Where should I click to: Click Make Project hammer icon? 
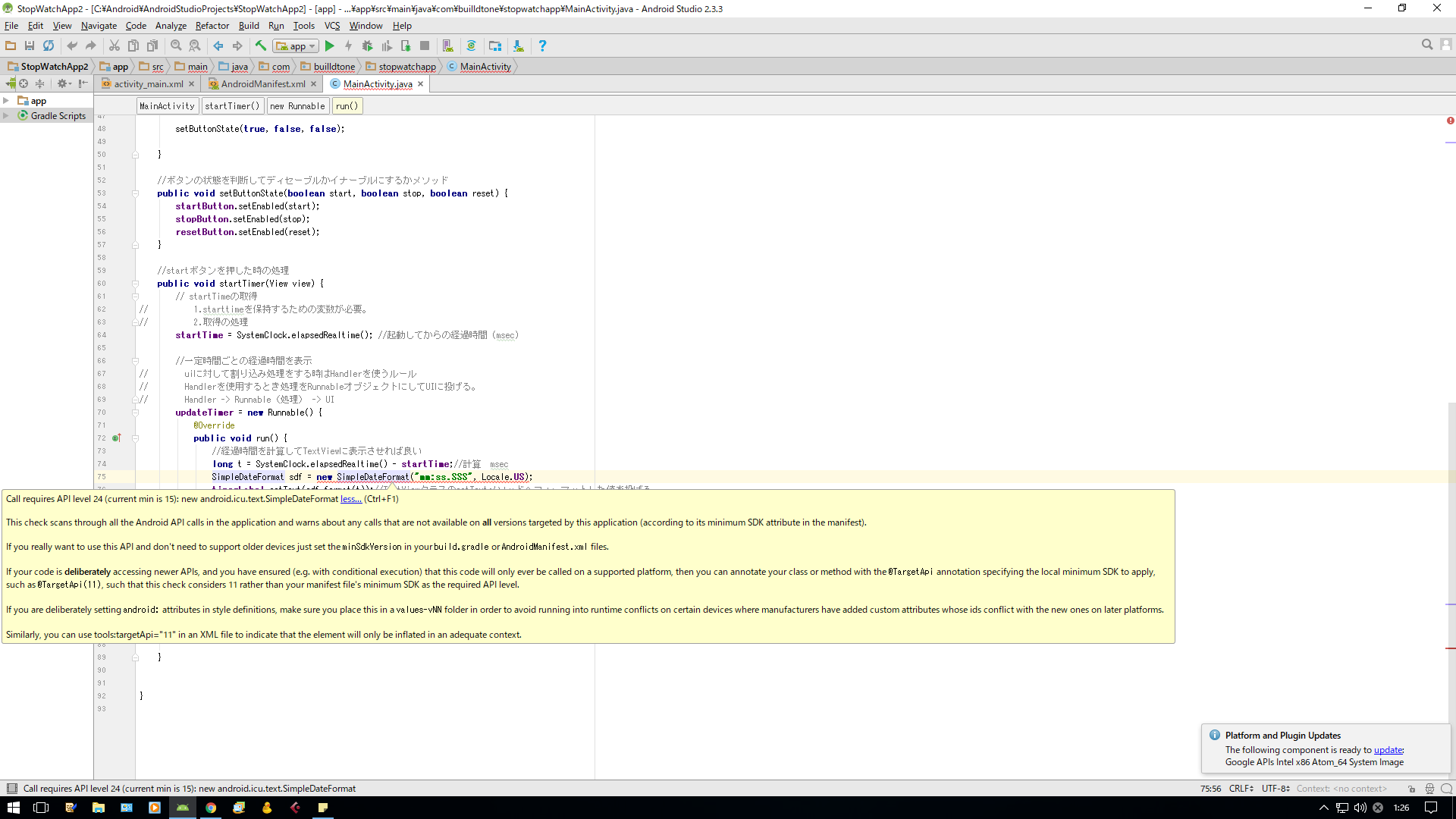click(x=261, y=46)
